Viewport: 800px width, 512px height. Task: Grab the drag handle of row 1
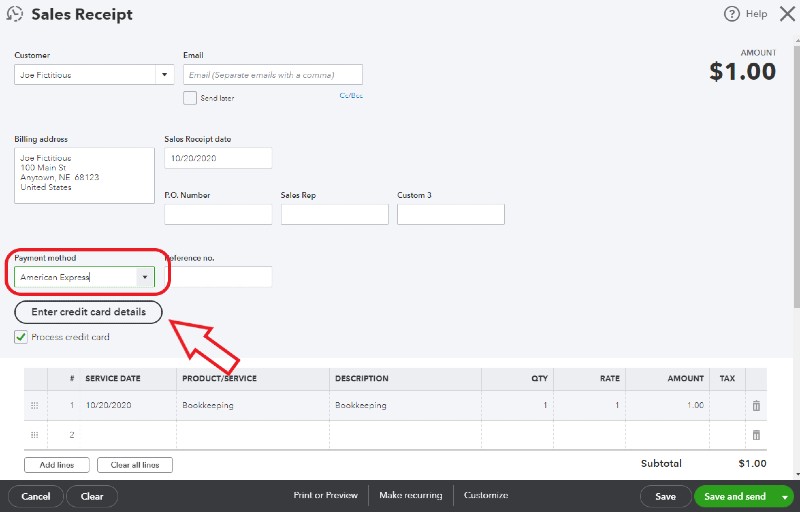[x=34, y=405]
